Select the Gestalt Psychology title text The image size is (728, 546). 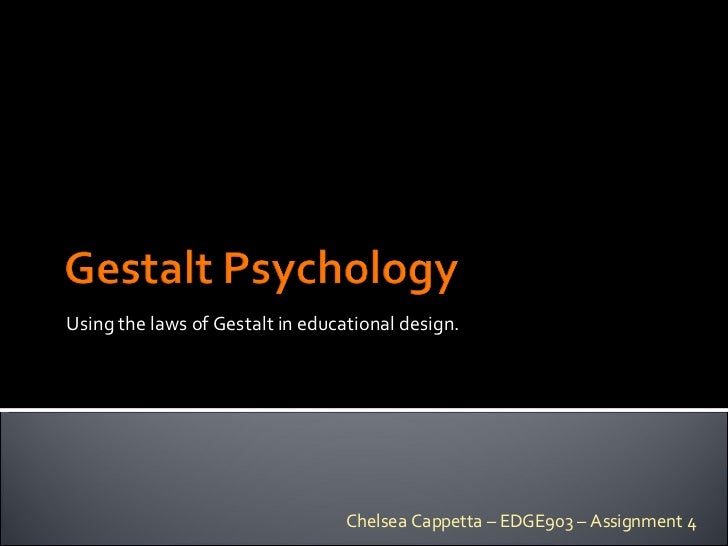click(x=261, y=271)
